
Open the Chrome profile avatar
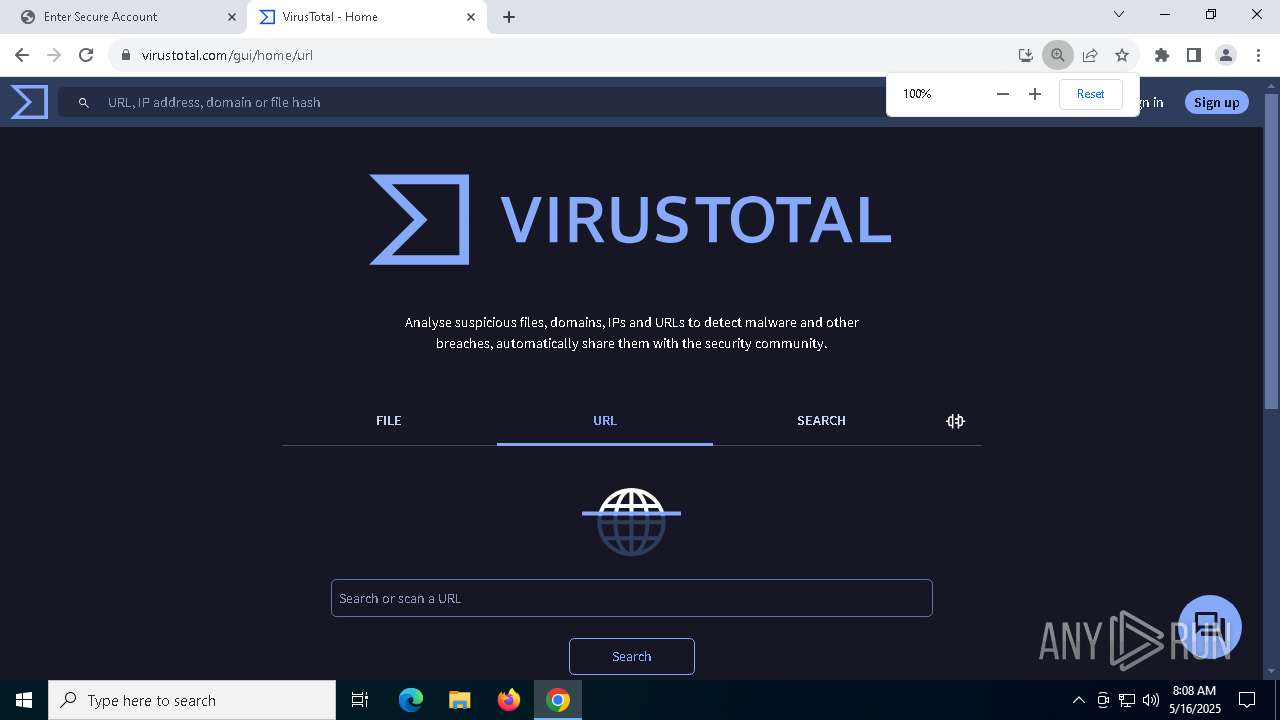coord(1226,55)
